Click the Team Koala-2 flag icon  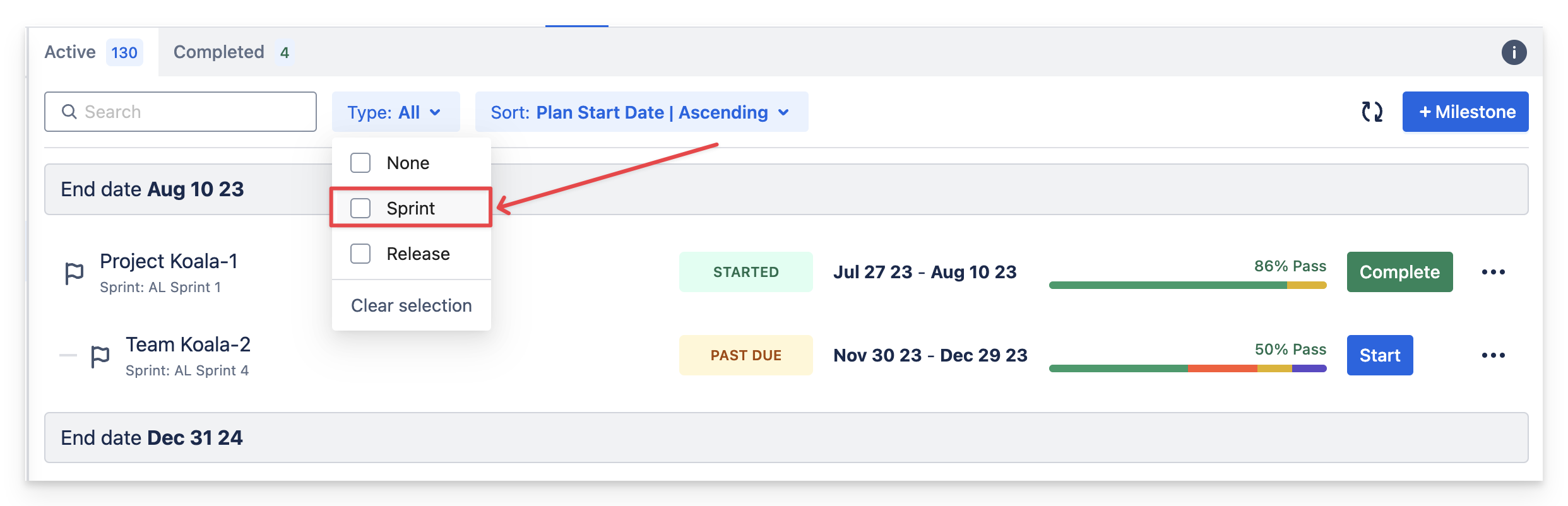[x=100, y=356]
